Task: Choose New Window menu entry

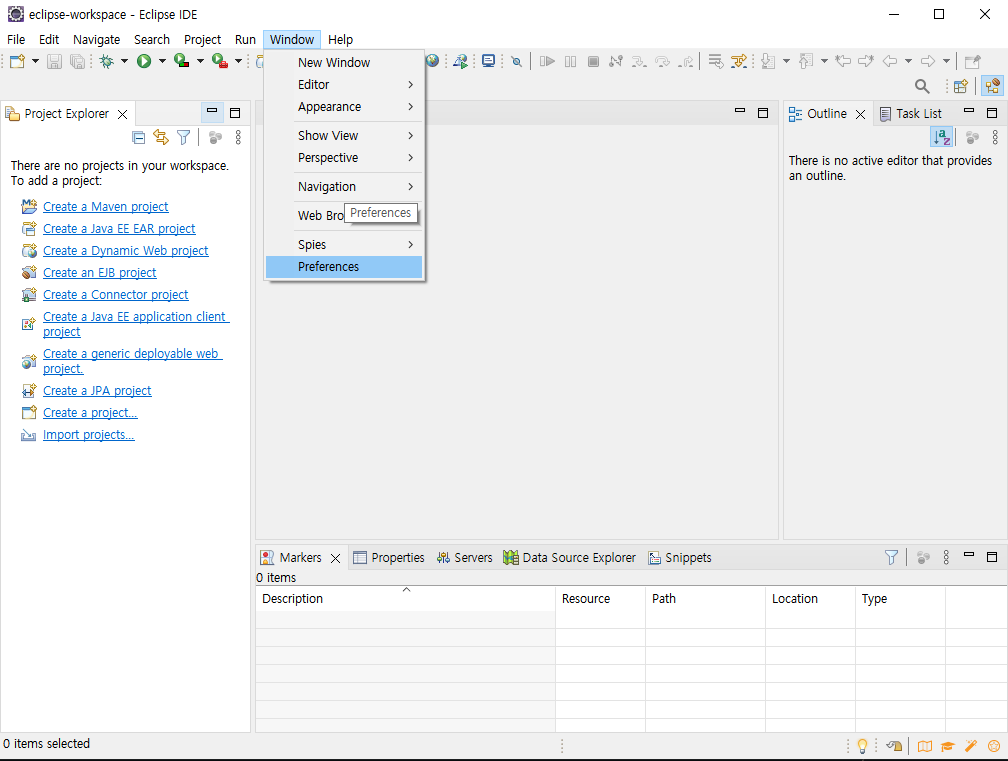Action: [x=344, y=62]
